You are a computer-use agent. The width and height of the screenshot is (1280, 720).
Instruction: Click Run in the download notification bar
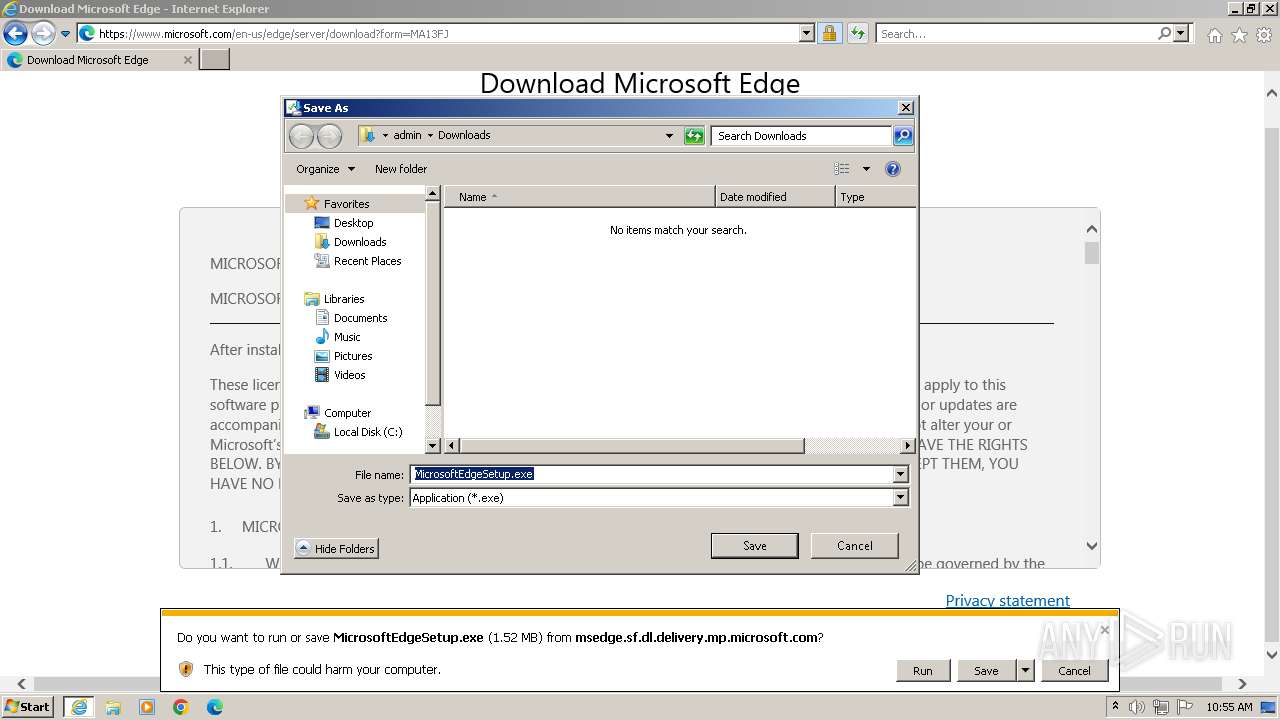(x=922, y=671)
